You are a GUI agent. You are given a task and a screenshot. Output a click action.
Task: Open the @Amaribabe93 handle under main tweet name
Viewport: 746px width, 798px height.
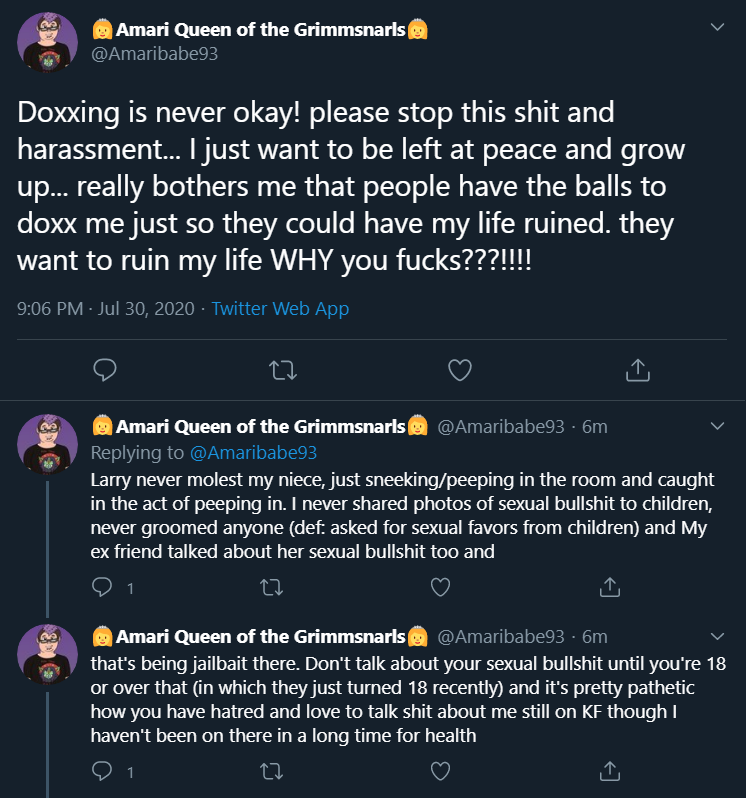(x=154, y=53)
